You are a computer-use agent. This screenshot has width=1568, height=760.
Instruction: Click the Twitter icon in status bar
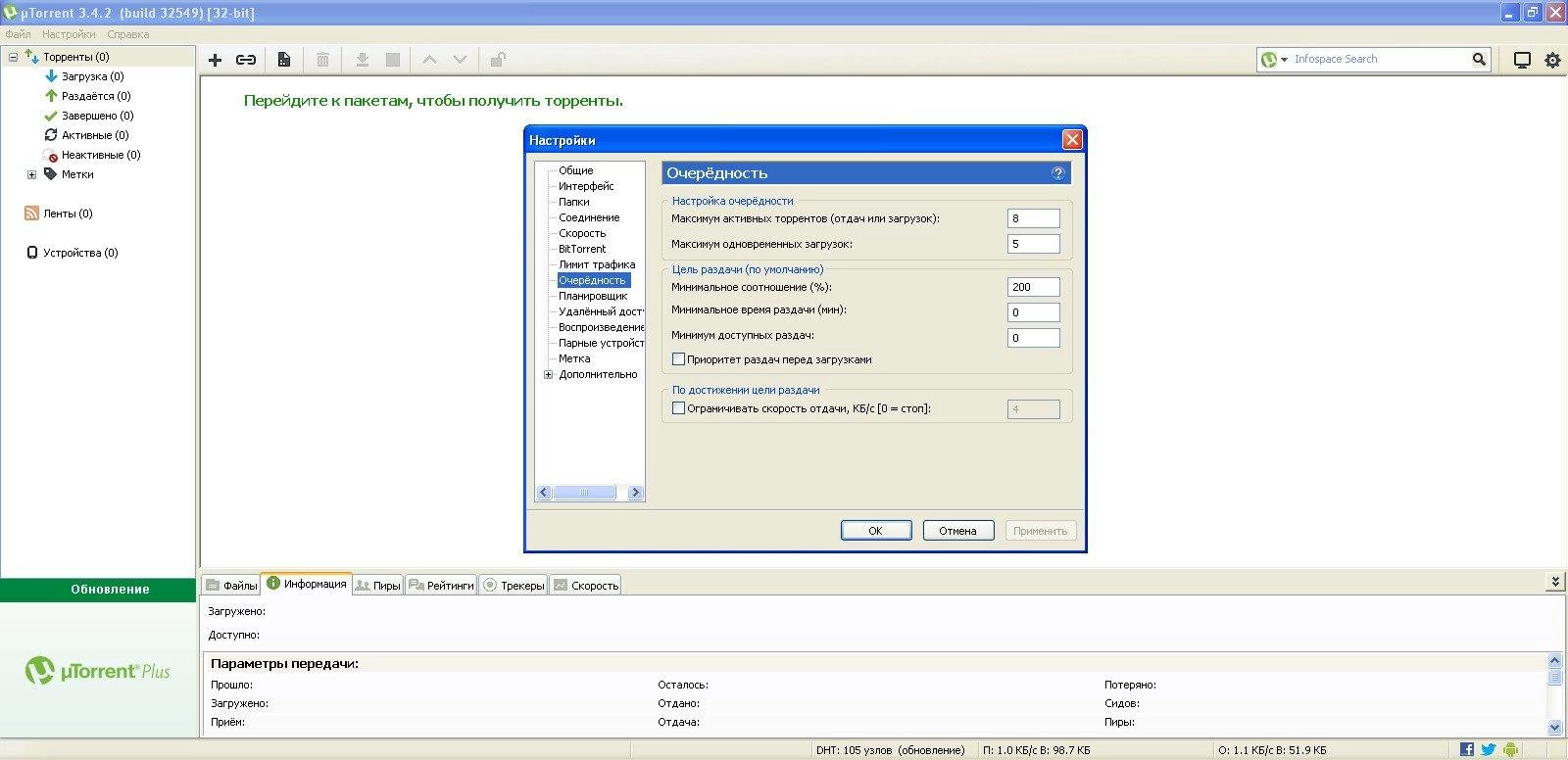click(x=1489, y=749)
